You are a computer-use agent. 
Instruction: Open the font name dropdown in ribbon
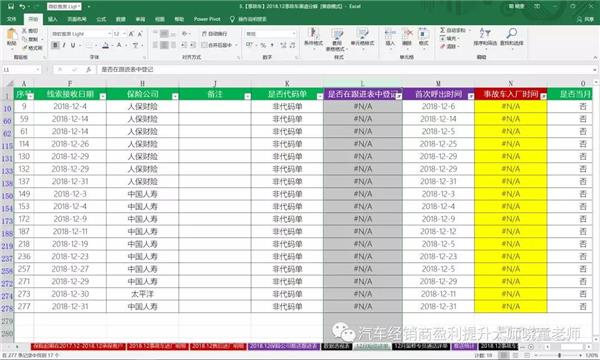click(x=109, y=34)
